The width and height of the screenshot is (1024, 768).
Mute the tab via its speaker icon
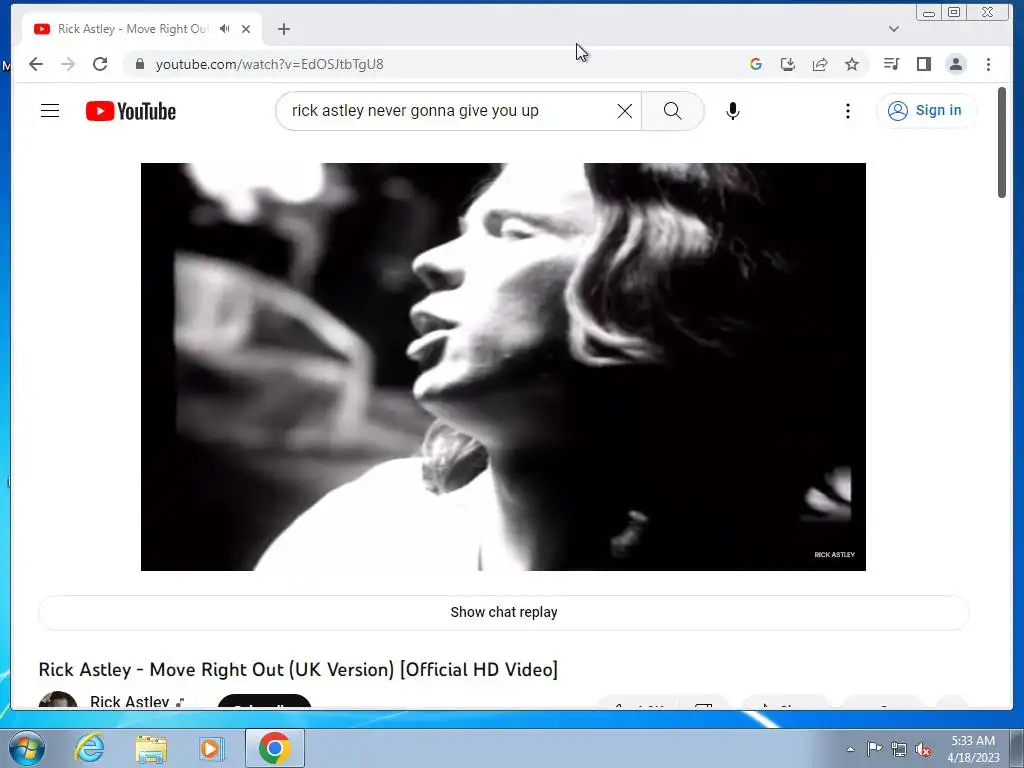point(225,29)
